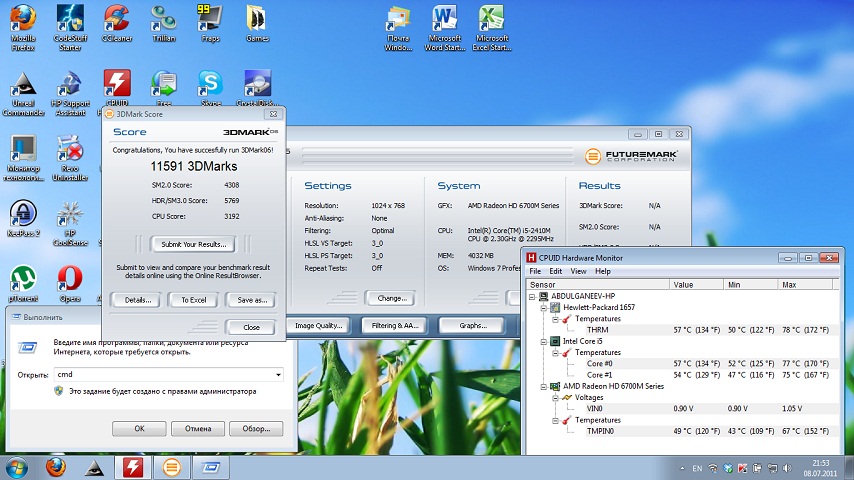Switch to the Run dialog taskbar button
Image resolution: width=854 pixels, height=480 pixels.
coord(210,467)
